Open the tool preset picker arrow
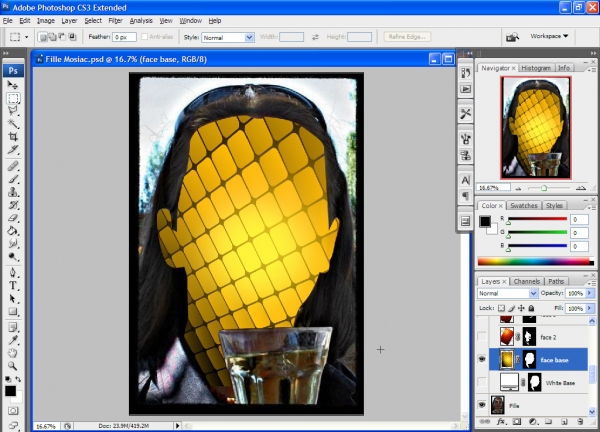Image resolution: width=600 pixels, height=432 pixels. (x=26, y=37)
